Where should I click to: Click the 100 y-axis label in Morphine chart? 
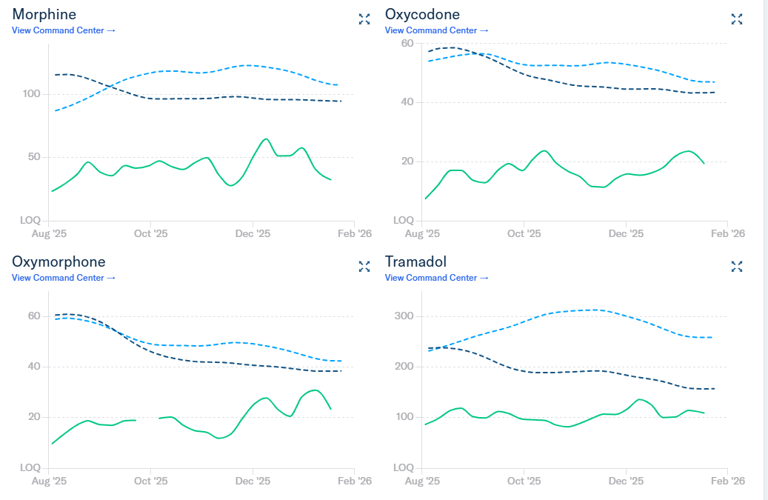[31, 94]
